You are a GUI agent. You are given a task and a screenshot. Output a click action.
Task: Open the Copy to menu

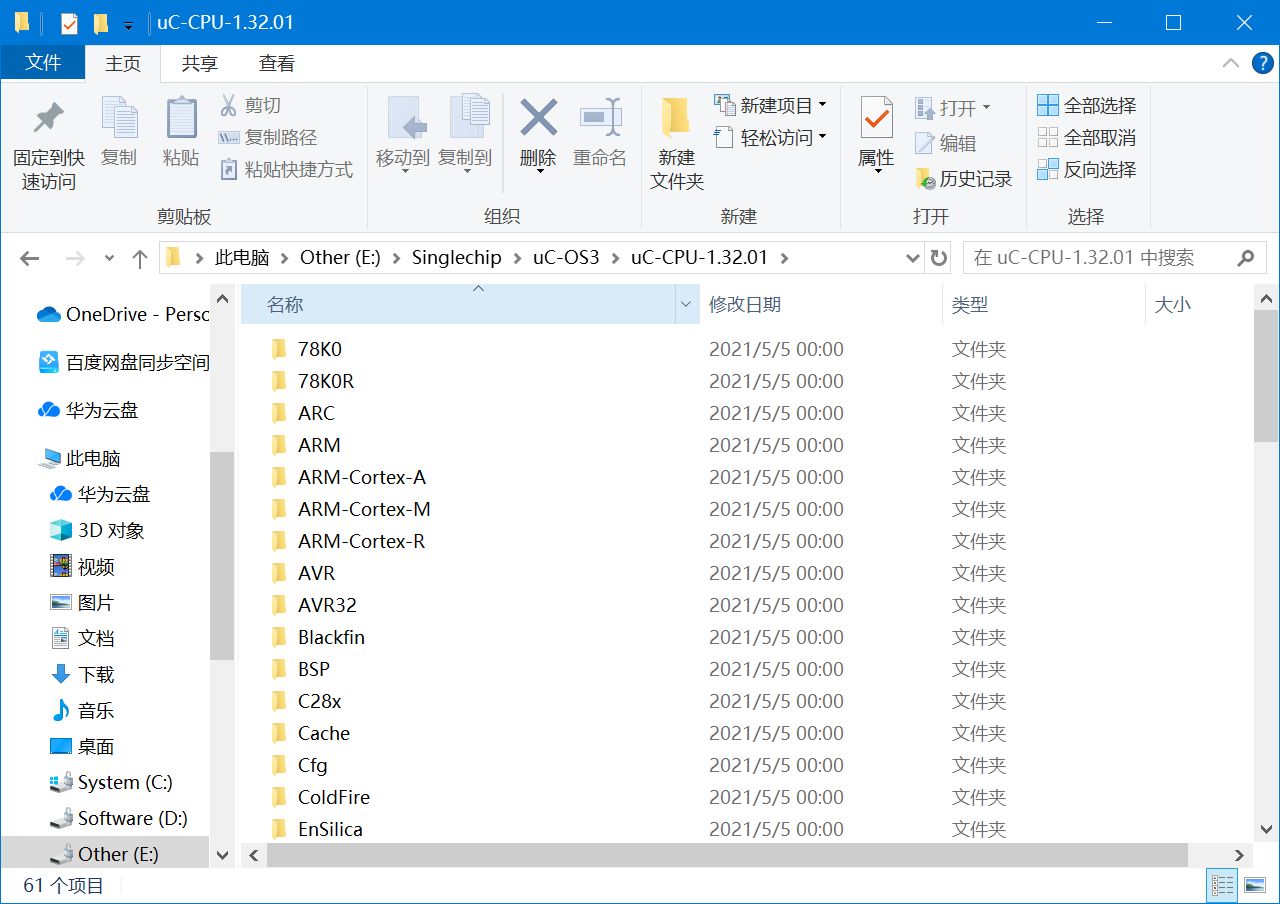(x=465, y=135)
